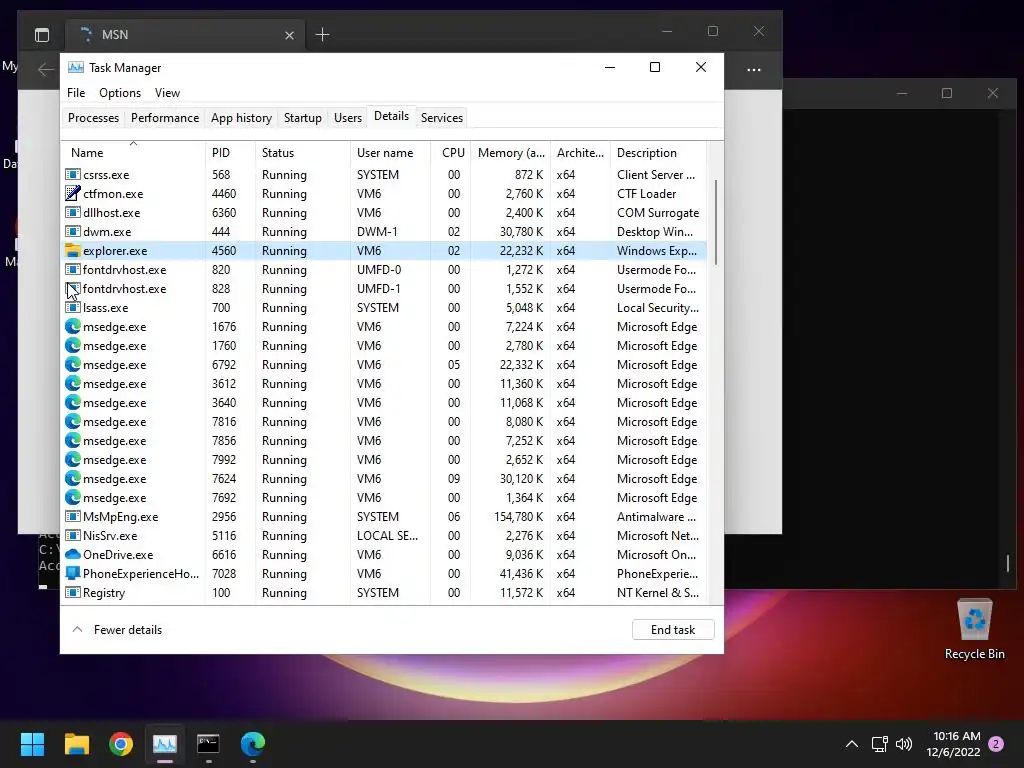The width and height of the screenshot is (1024, 768).
Task: Click the explorer.exe folder icon
Action: (x=72, y=251)
